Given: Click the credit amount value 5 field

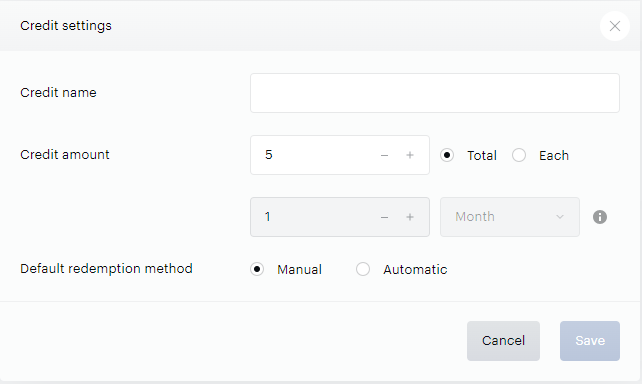Looking at the screenshot, I should pyautogui.click(x=313, y=155).
